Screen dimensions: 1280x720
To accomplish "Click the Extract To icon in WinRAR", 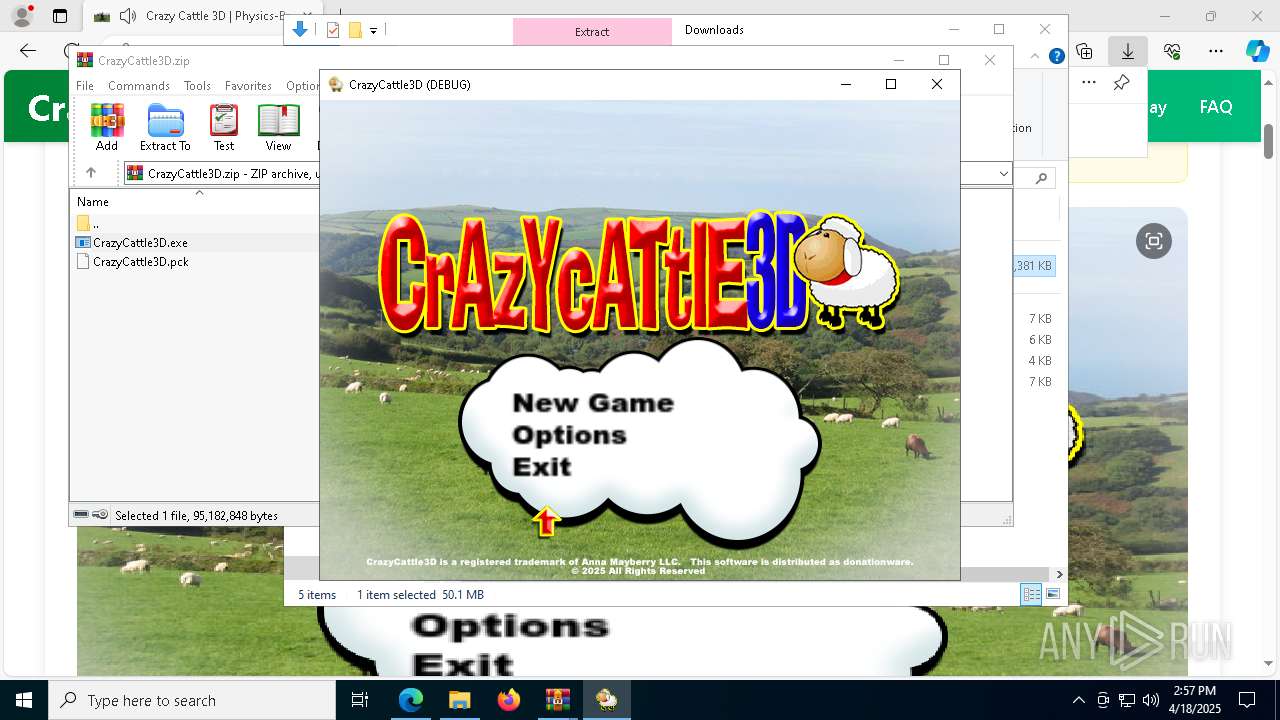I will 165,127.
